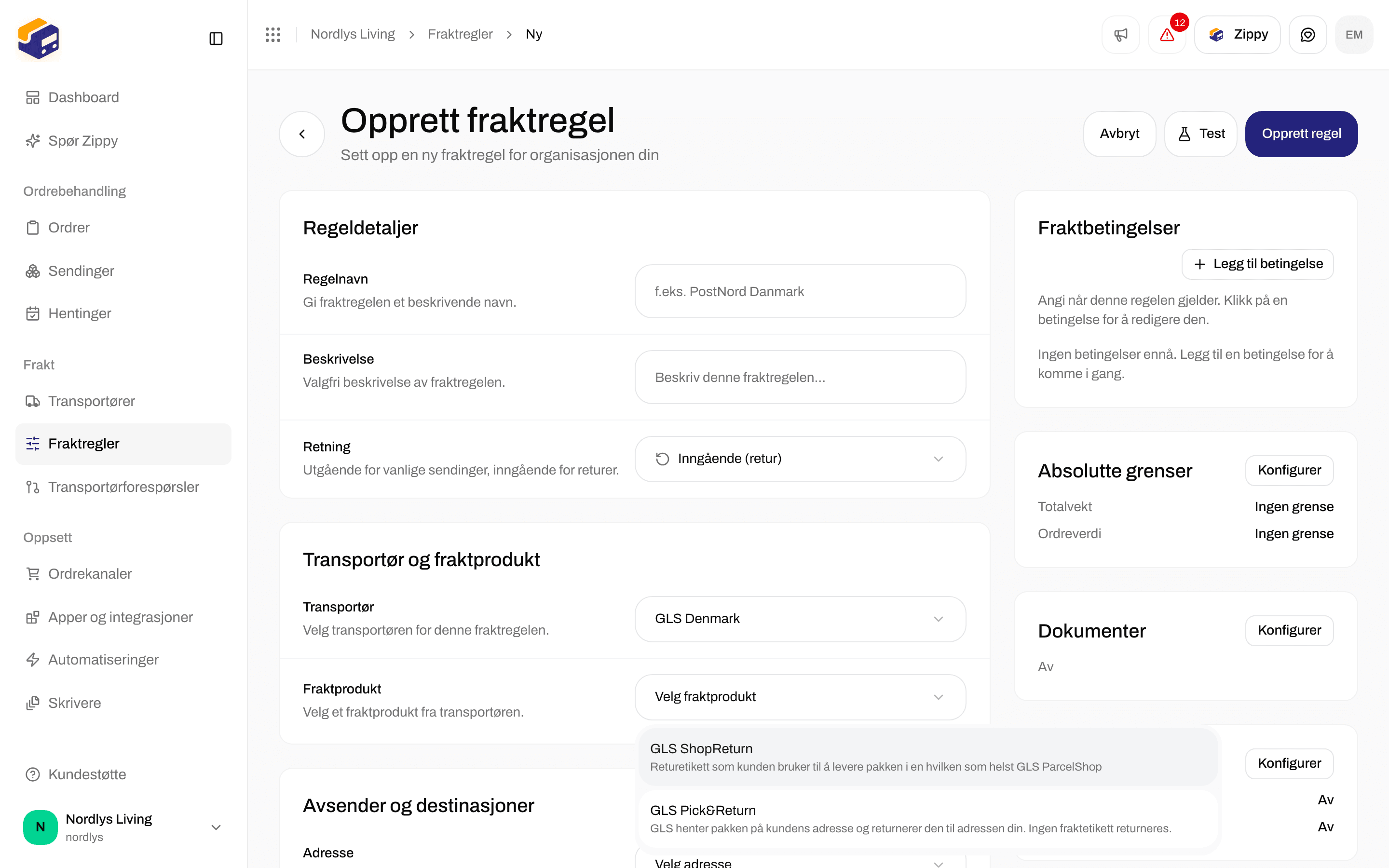Click Konfigurer button below Dokumenter card
1389x868 pixels.
1289,763
